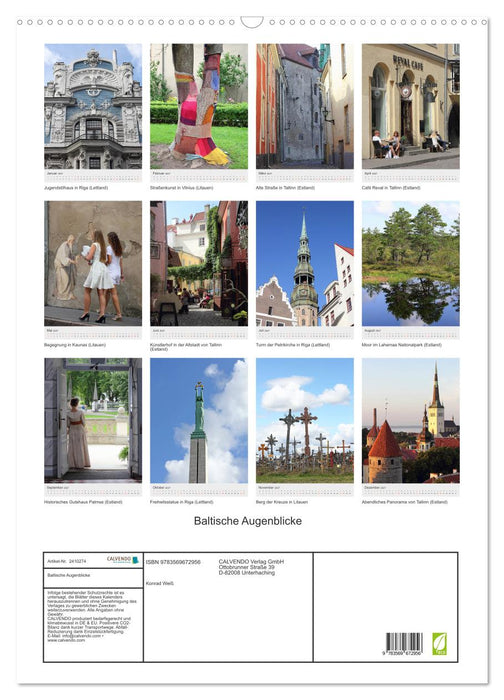Click the Baltische Augenblicke title

(x=248, y=521)
